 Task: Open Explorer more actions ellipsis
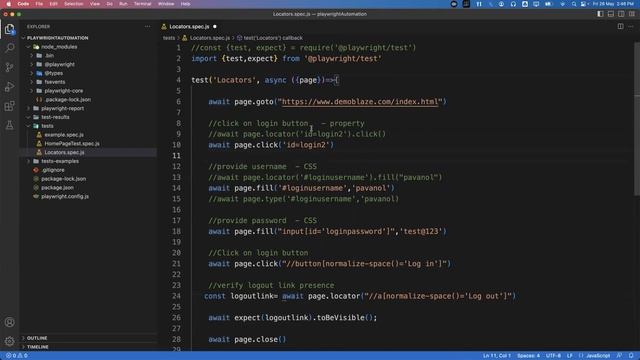click(x=147, y=27)
